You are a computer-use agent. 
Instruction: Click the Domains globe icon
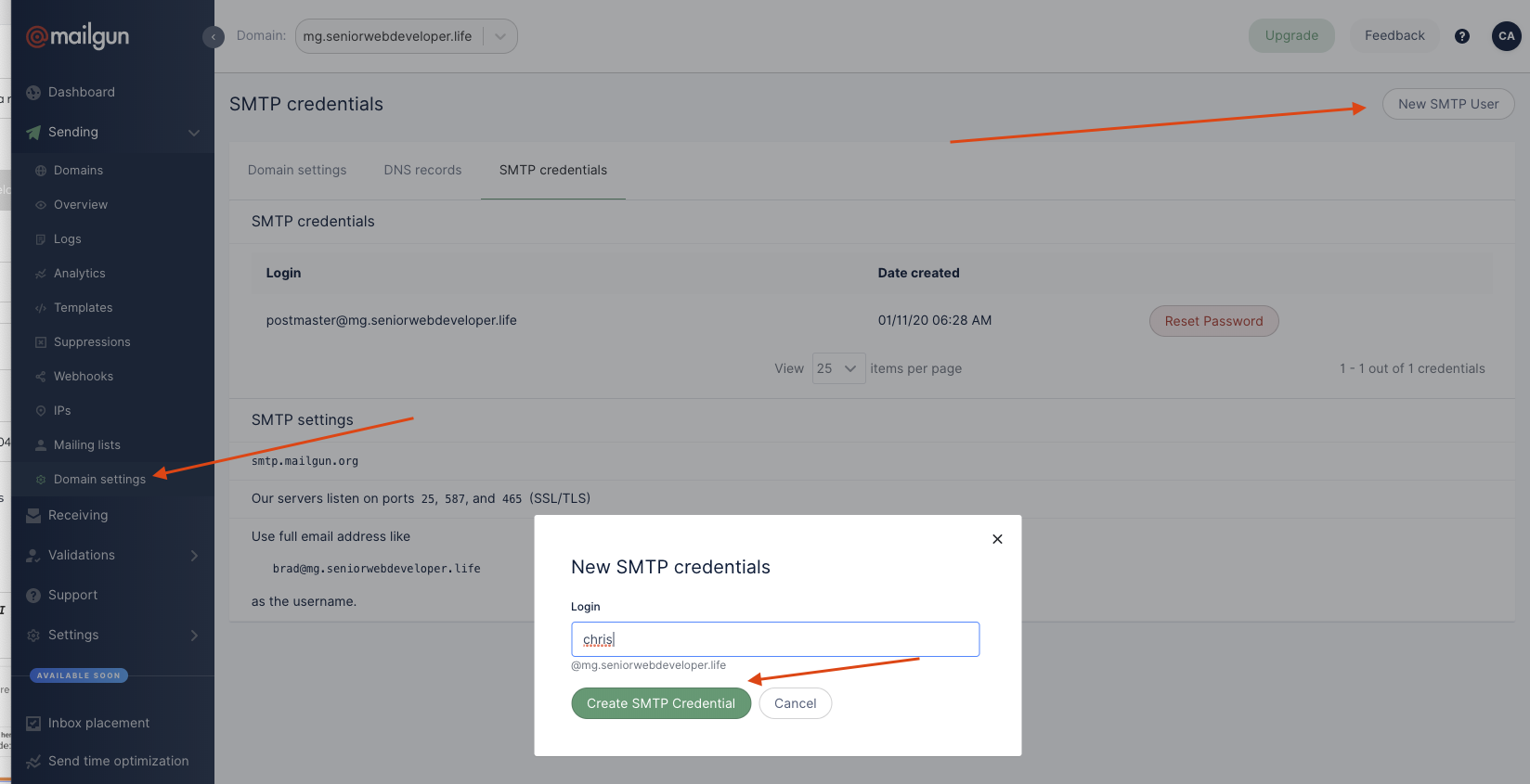[41, 171]
